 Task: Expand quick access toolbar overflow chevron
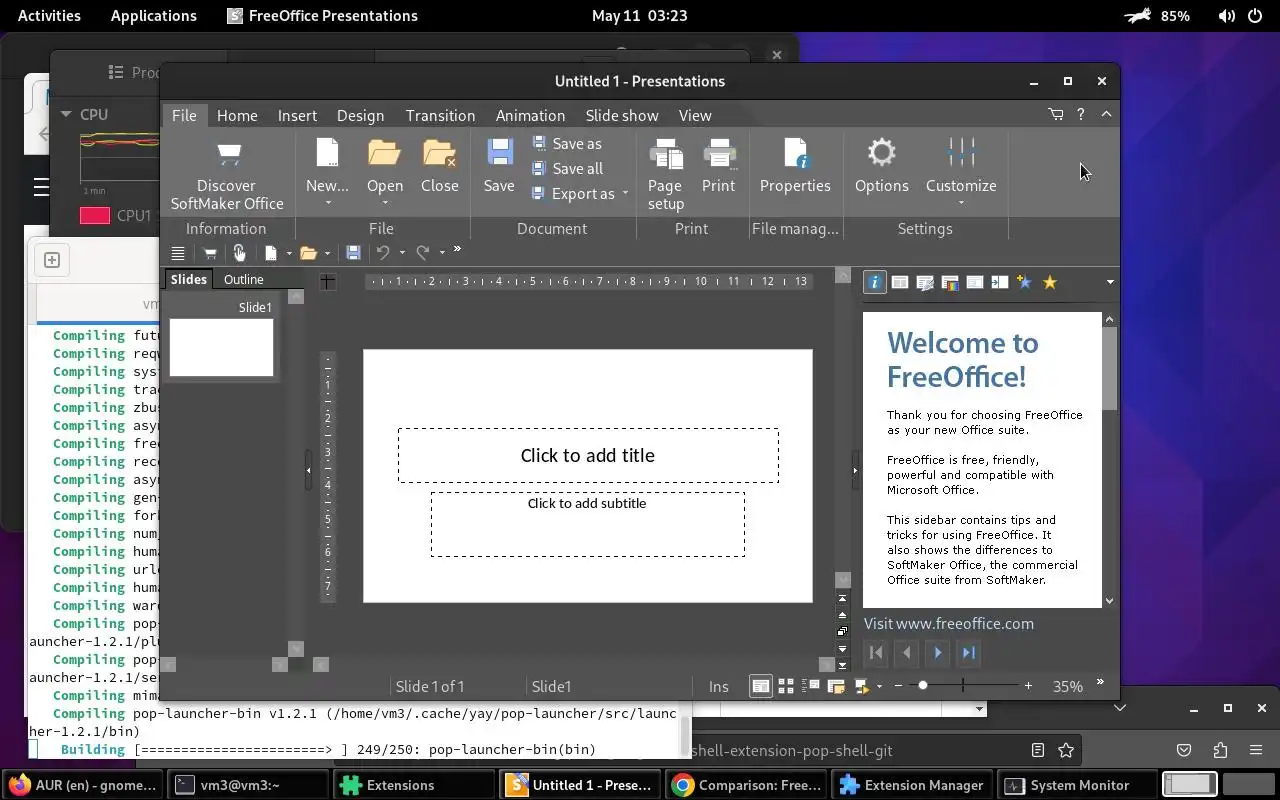458,250
